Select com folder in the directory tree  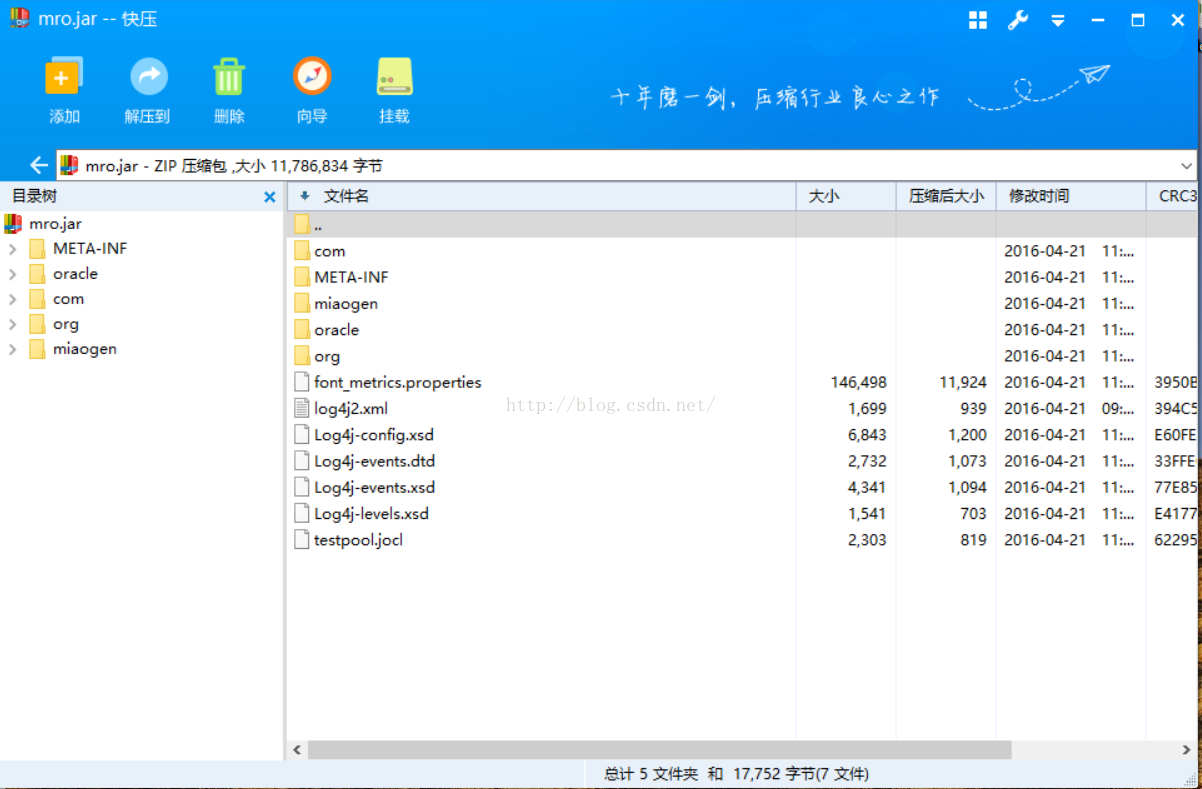click(x=68, y=298)
